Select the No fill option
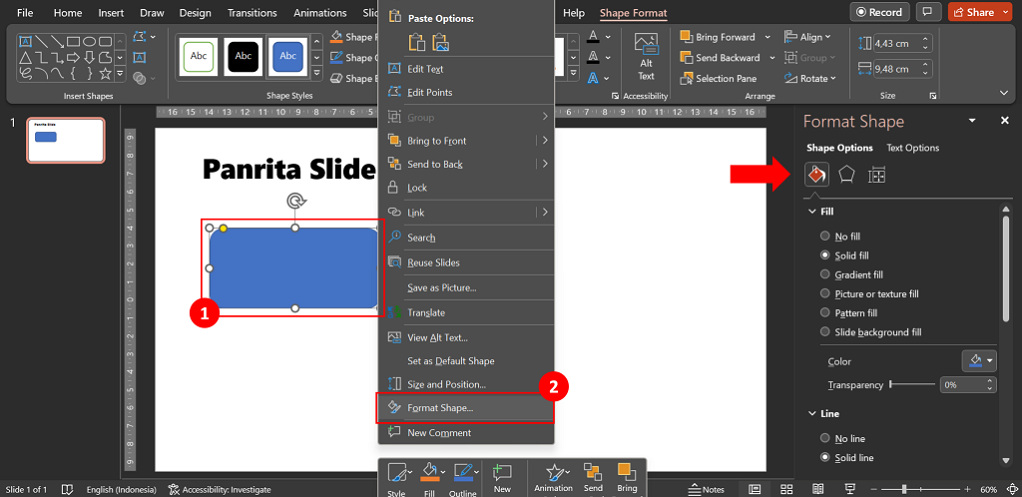The width and height of the screenshot is (1022, 497). 841,236
